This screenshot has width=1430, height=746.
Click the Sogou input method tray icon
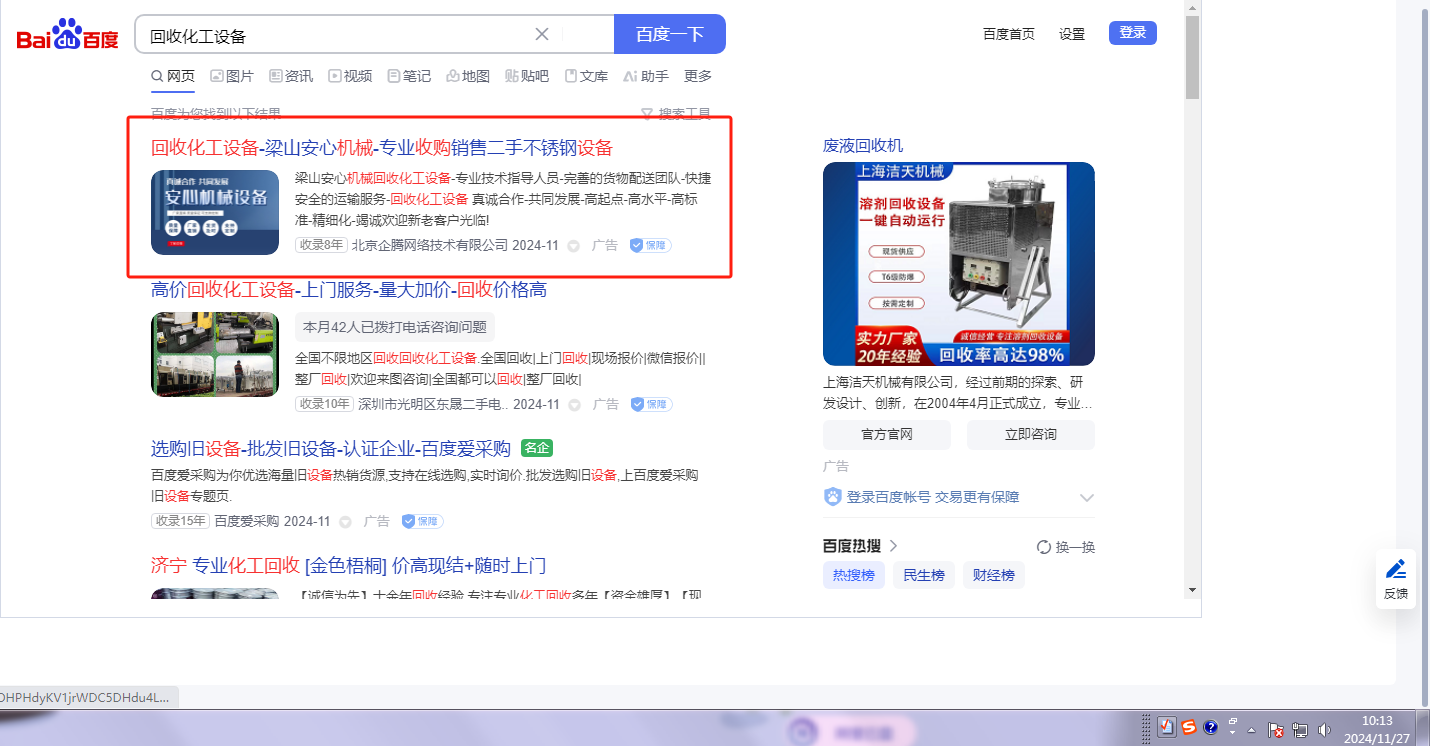tap(1188, 728)
